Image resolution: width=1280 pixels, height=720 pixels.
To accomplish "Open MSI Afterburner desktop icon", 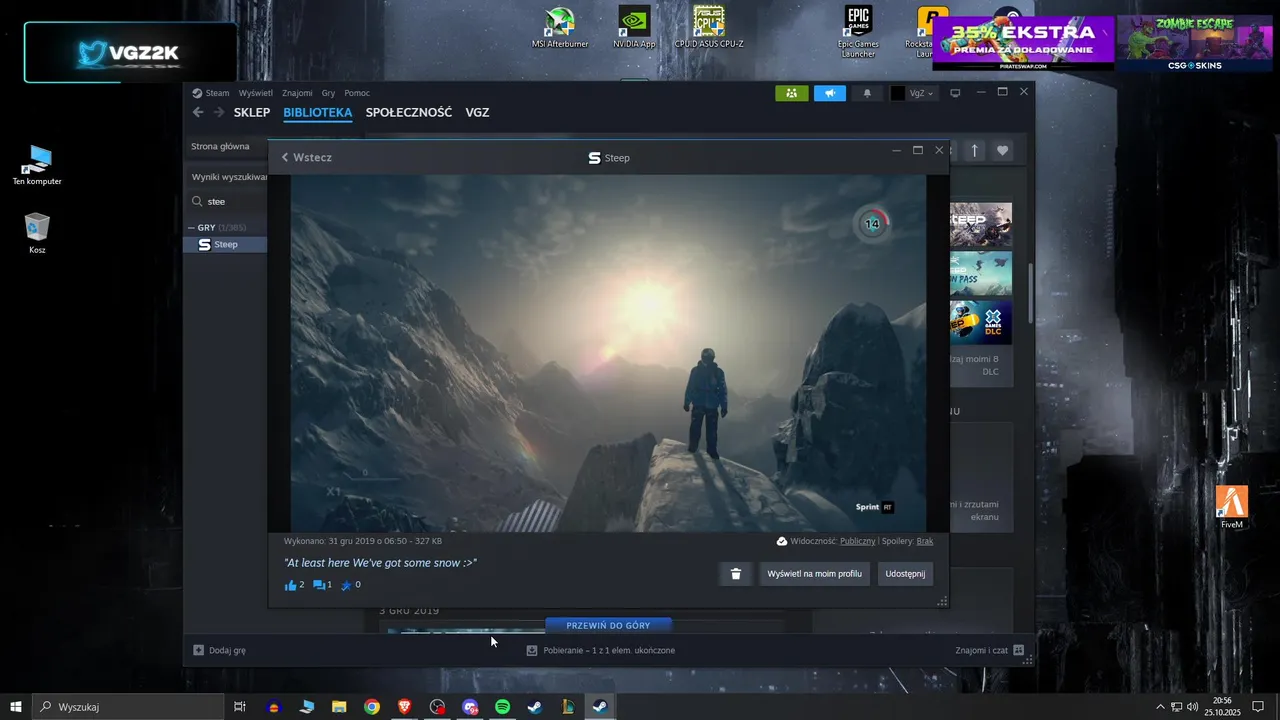I will (x=559, y=27).
